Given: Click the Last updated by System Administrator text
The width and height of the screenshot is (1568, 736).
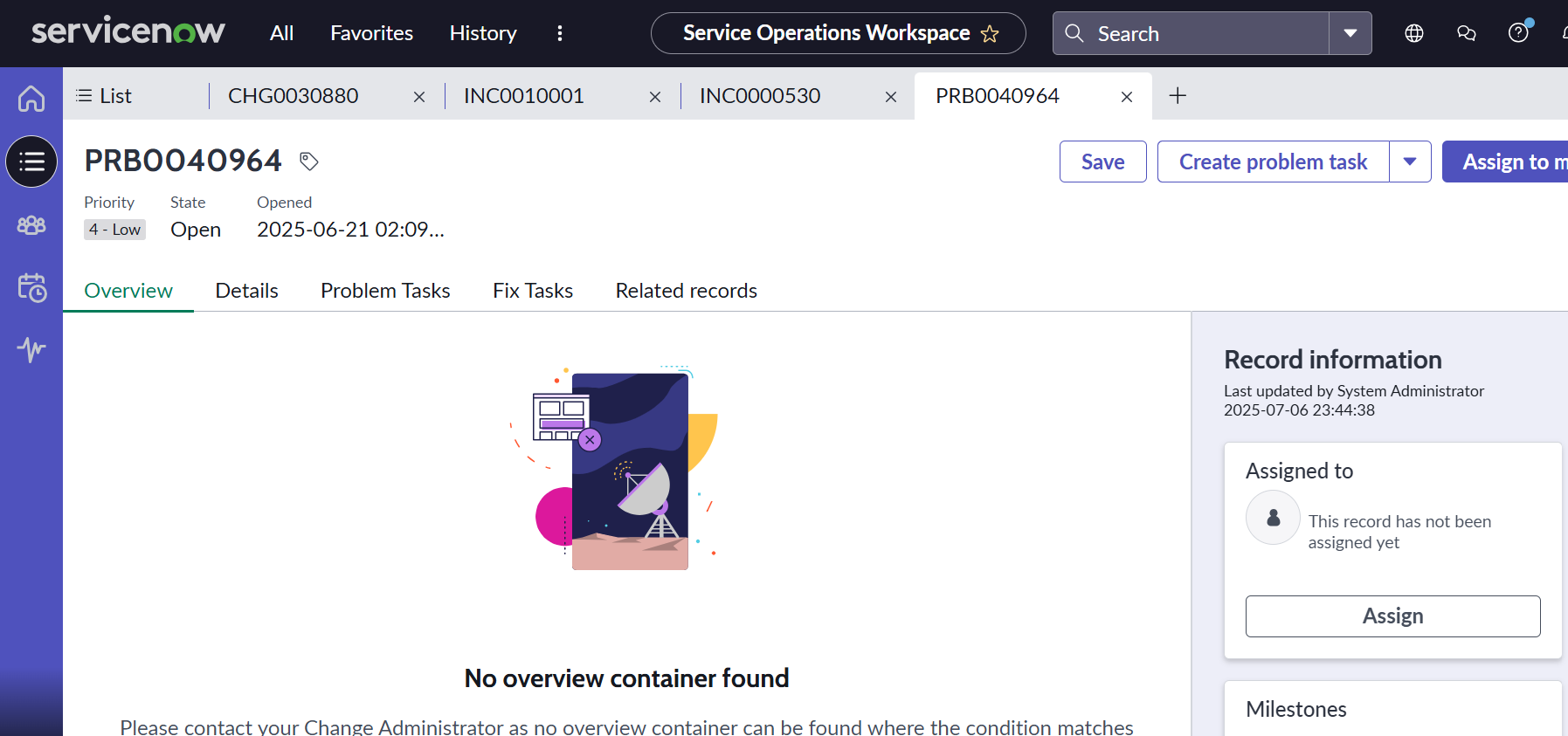Looking at the screenshot, I should click(x=1354, y=391).
